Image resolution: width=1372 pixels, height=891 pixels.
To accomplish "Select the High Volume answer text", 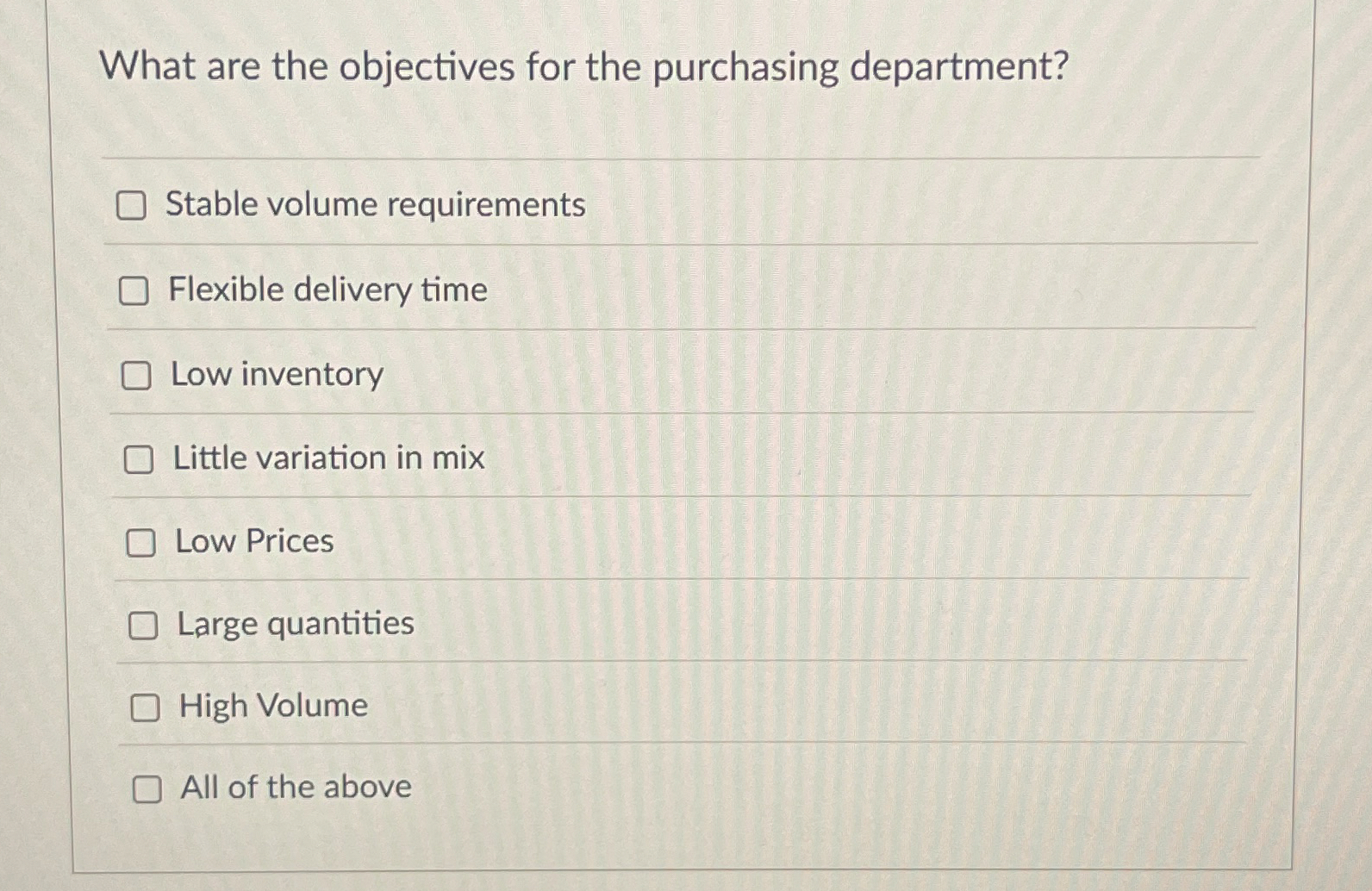I will 272,705.
